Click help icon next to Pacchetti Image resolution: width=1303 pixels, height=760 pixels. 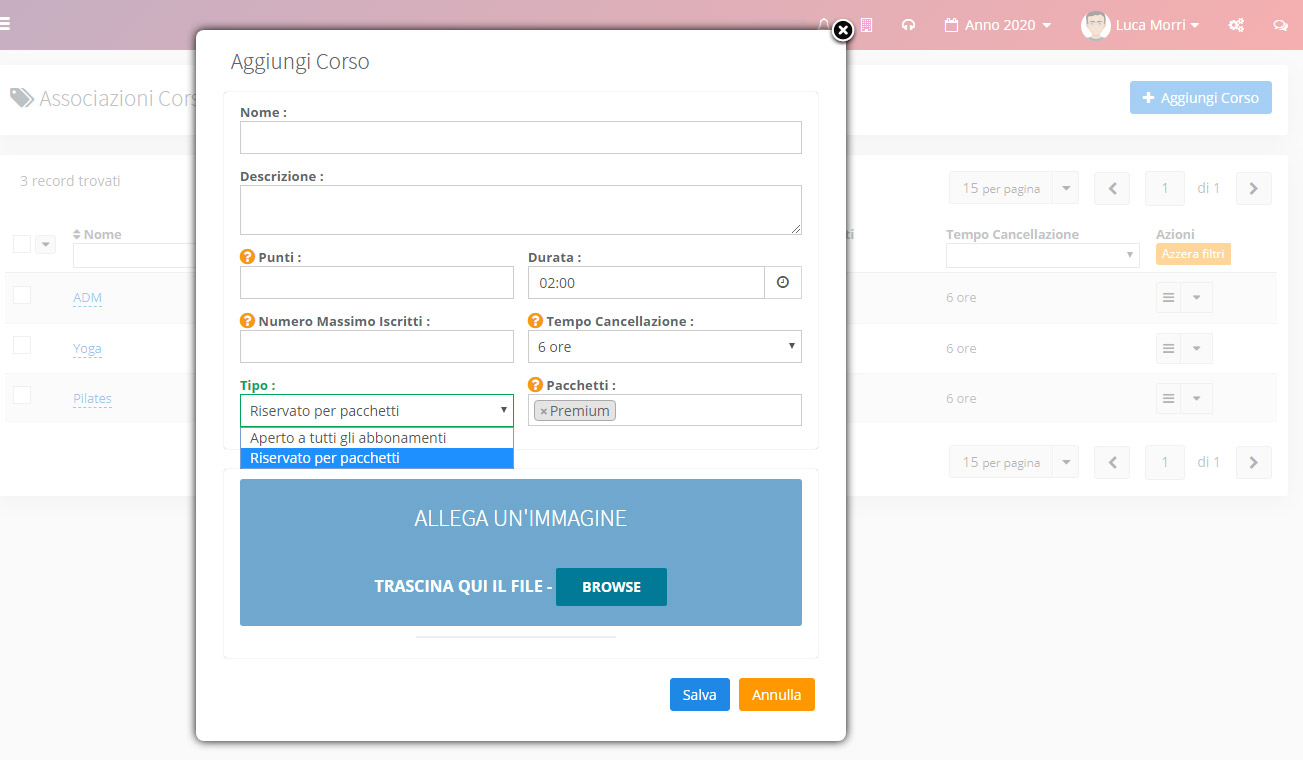tap(535, 385)
